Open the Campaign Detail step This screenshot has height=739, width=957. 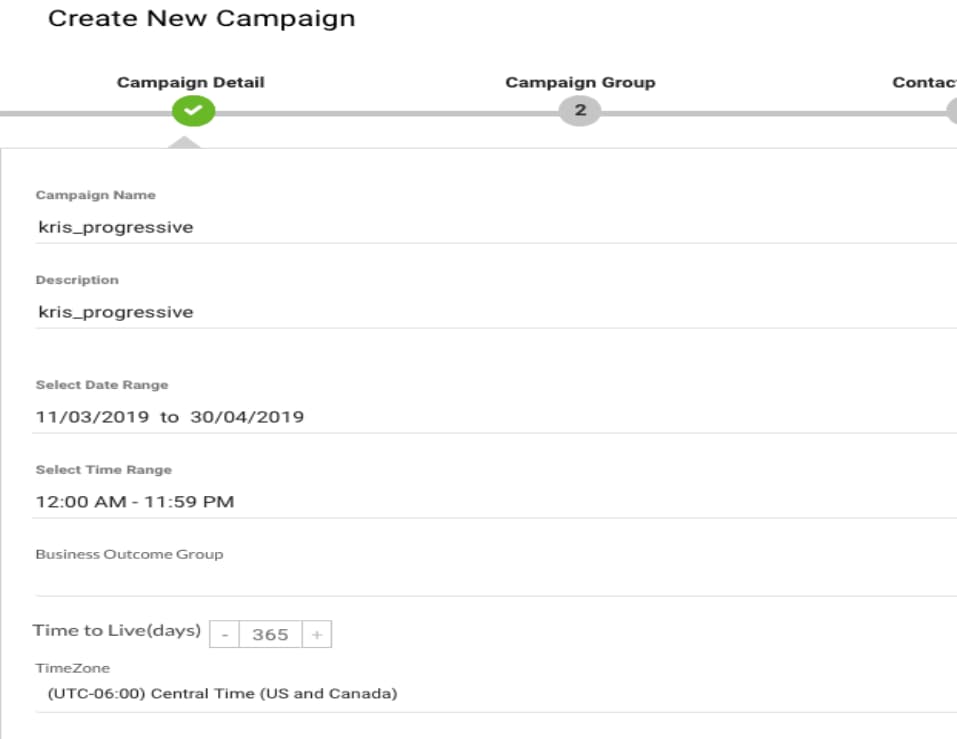pyautogui.click(x=190, y=82)
